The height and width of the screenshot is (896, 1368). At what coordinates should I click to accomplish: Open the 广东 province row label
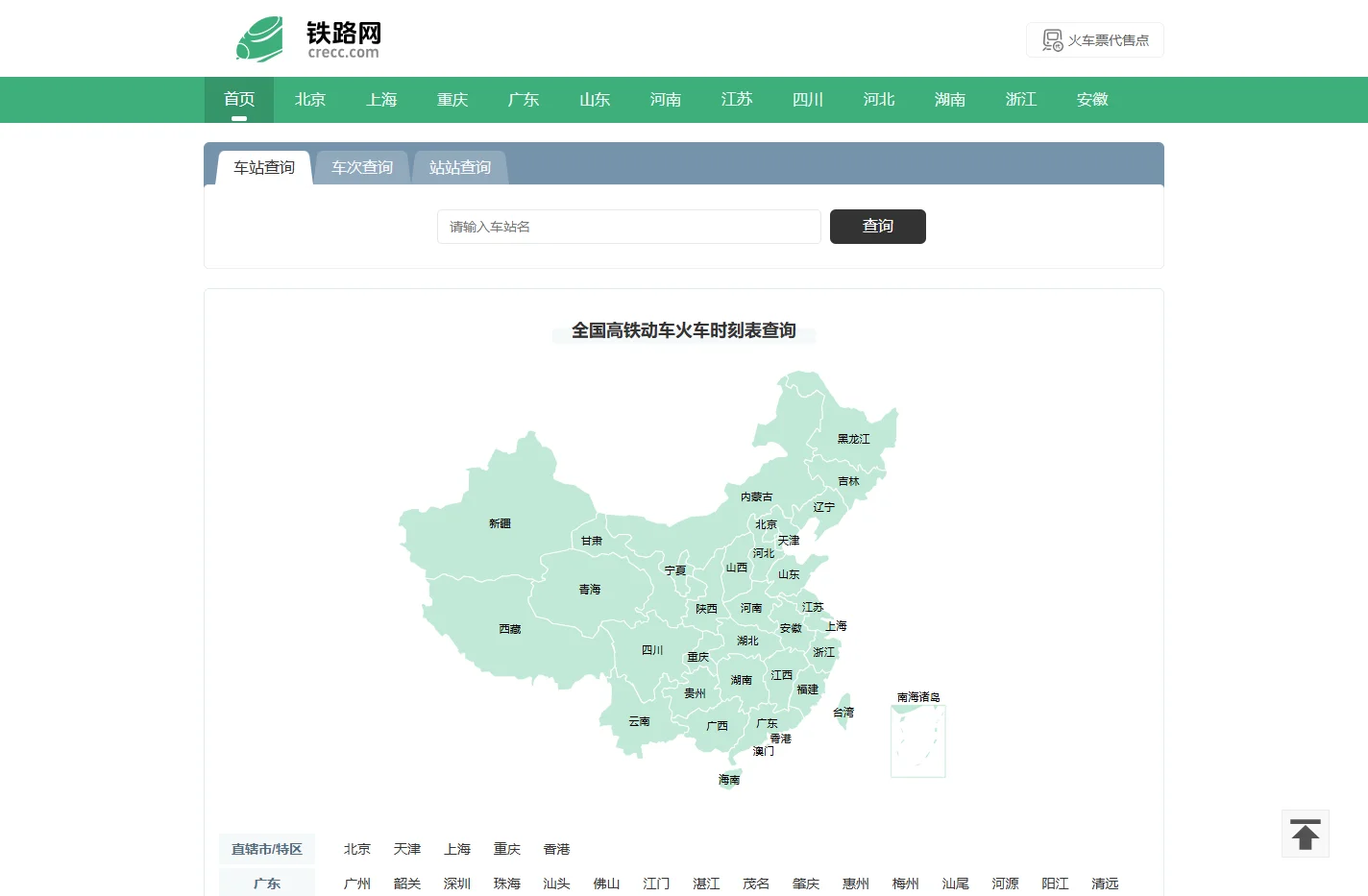click(x=267, y=884)
